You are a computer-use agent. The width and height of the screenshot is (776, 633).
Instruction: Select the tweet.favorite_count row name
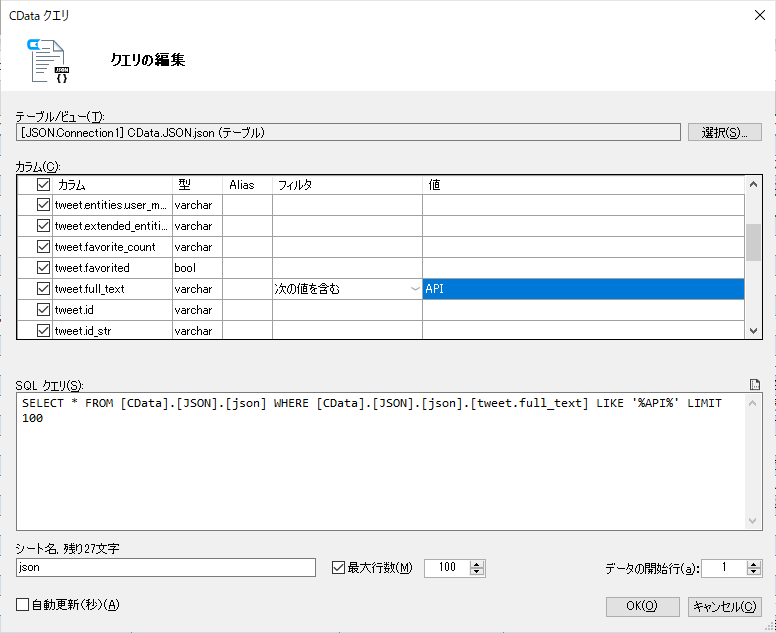click(112, 246)
